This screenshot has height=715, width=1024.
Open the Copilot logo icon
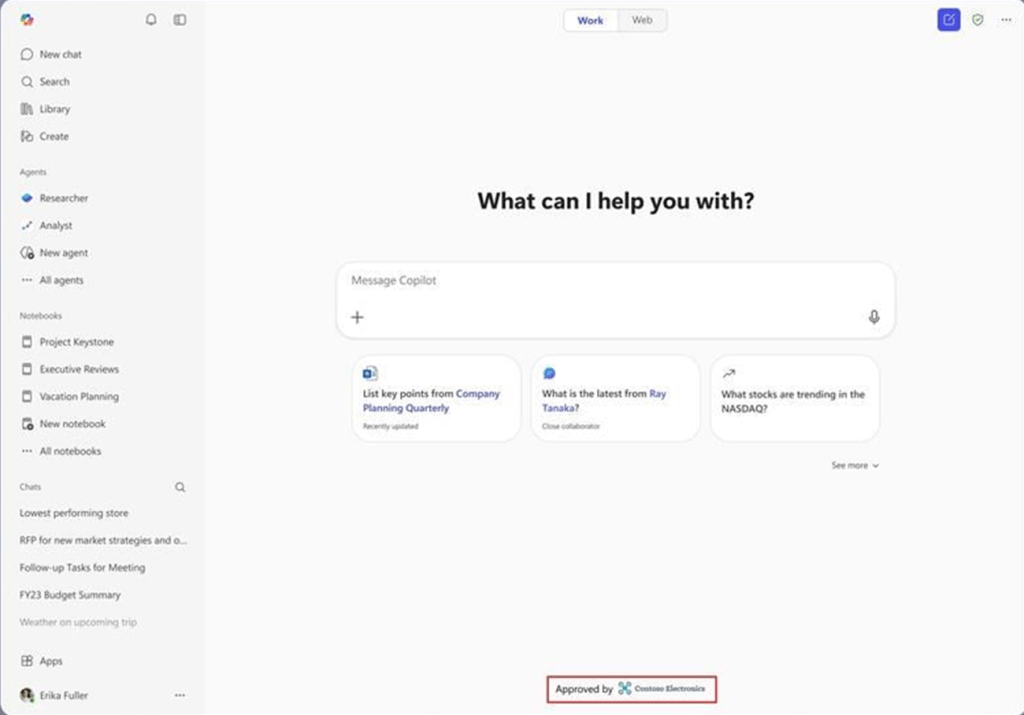point(27,20)
